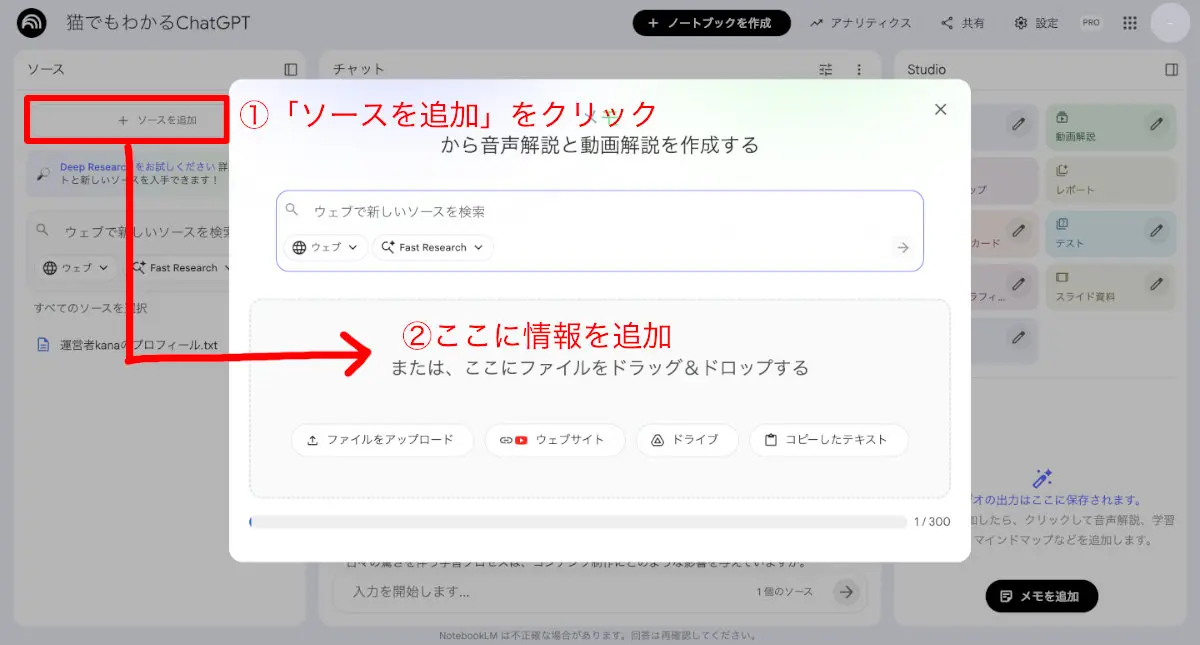1200x645 pixels.
Task: Expand the Fast Research dropdown in dialog
Action: [433, 248]
